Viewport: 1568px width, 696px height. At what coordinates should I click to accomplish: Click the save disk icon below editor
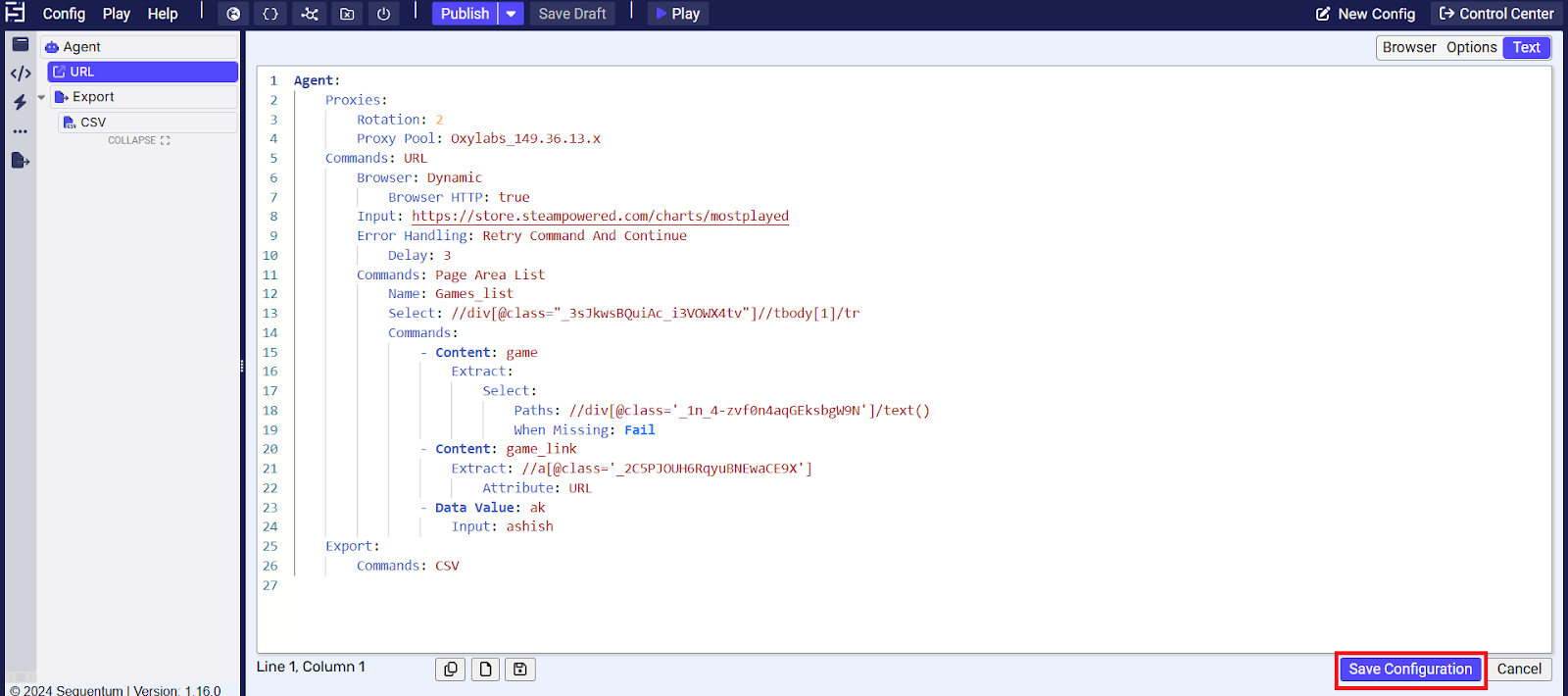[x=520, y=670]
